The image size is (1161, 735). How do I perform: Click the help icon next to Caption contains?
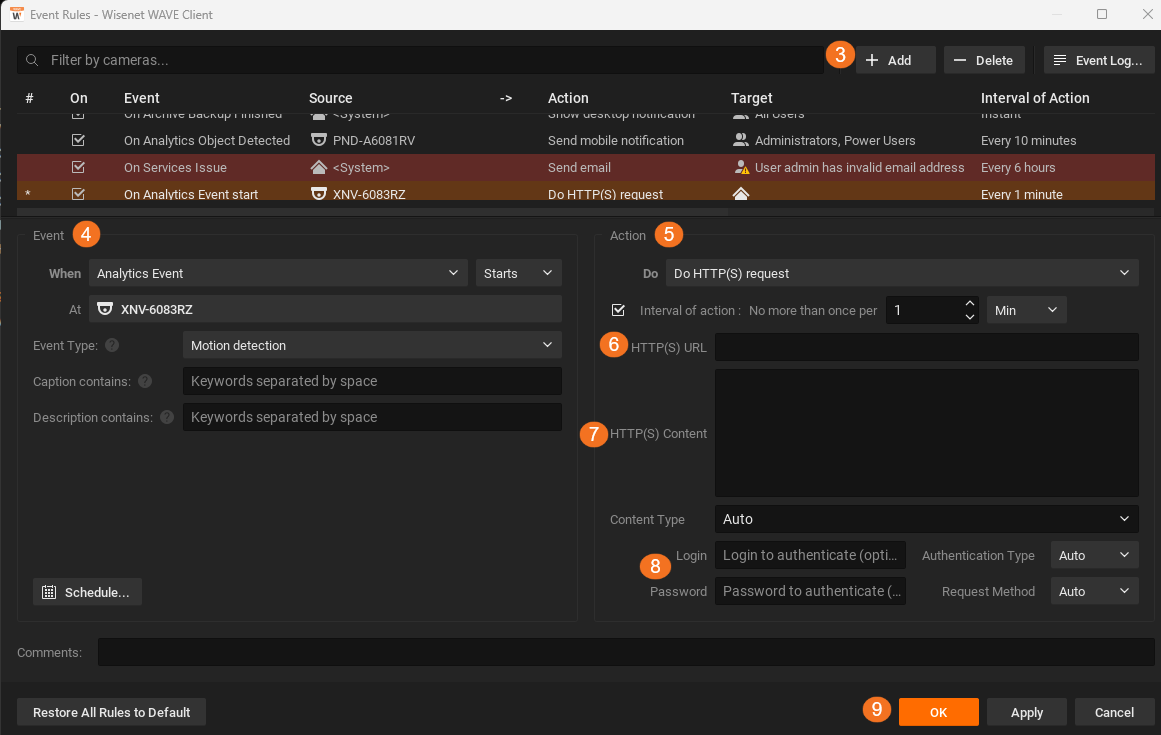click(145, 381)
